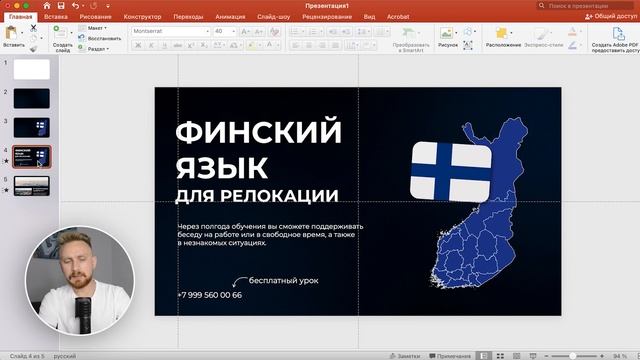
Task: Undo the last action
Action: coord(76,6)
